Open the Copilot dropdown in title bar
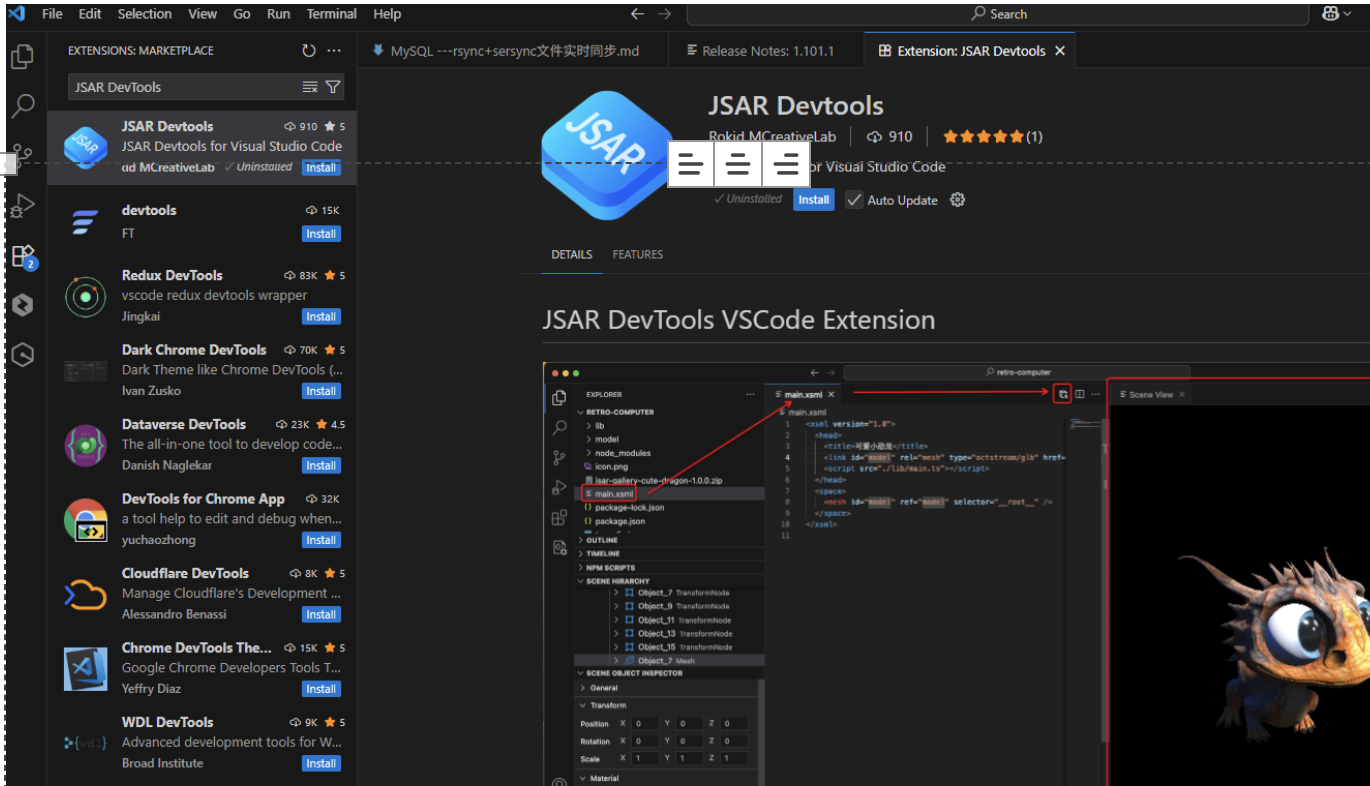 click(x=1337, y=14)
